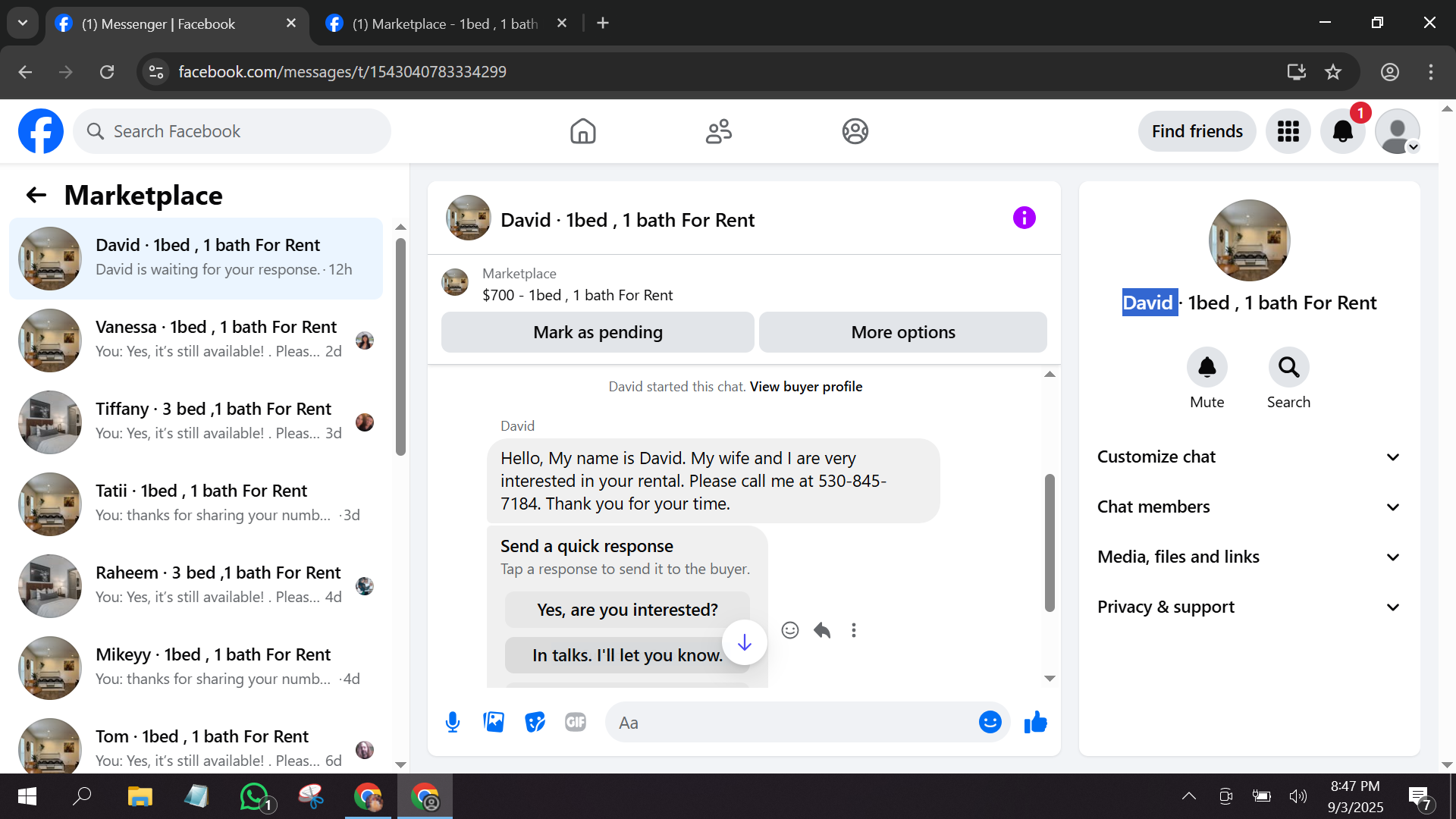Switch to the Messenger | Facebook tab
Viewport: 1456px width, 819px height.
pyautogui.click(x=176, y=24)
